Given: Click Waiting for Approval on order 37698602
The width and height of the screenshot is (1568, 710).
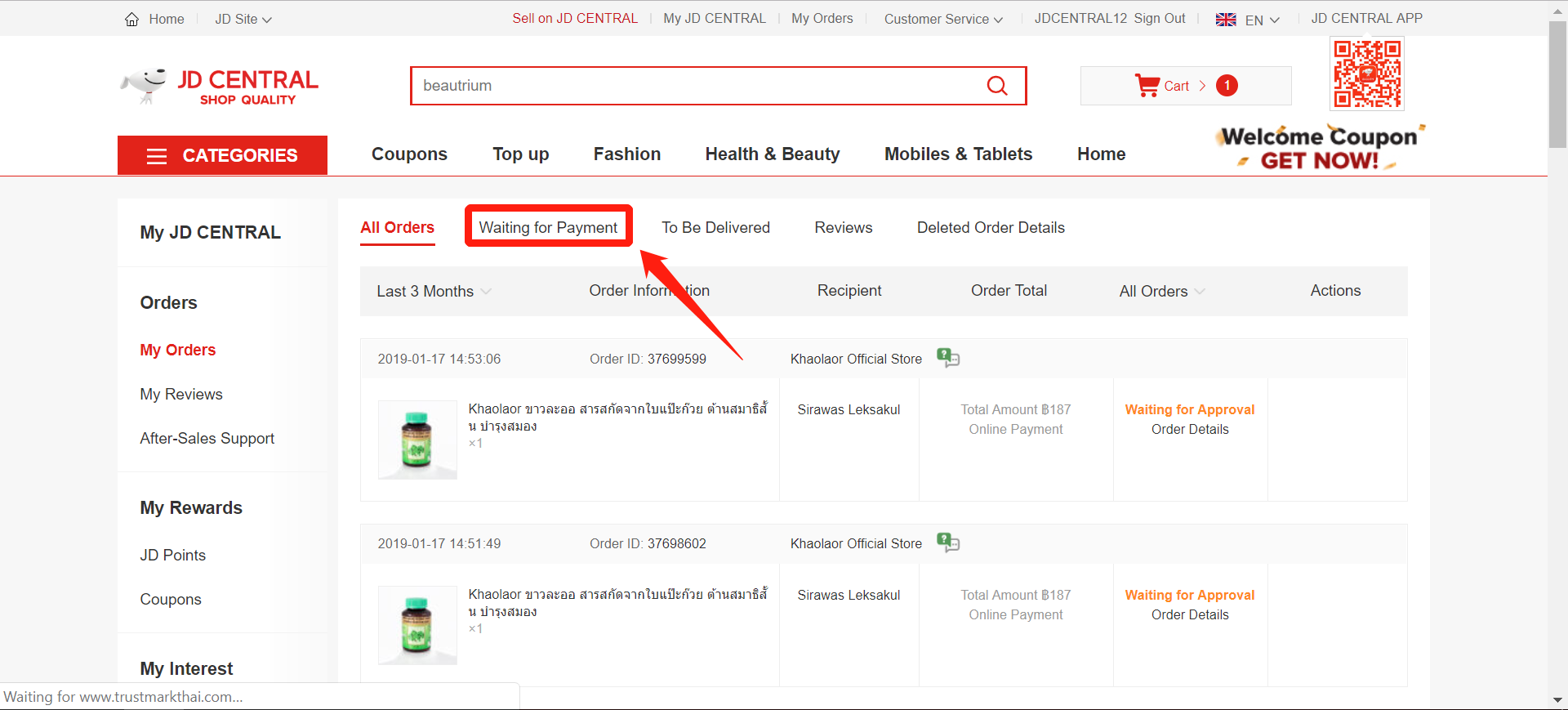Looking at the screenshot, I should (x=1190, y=595).
